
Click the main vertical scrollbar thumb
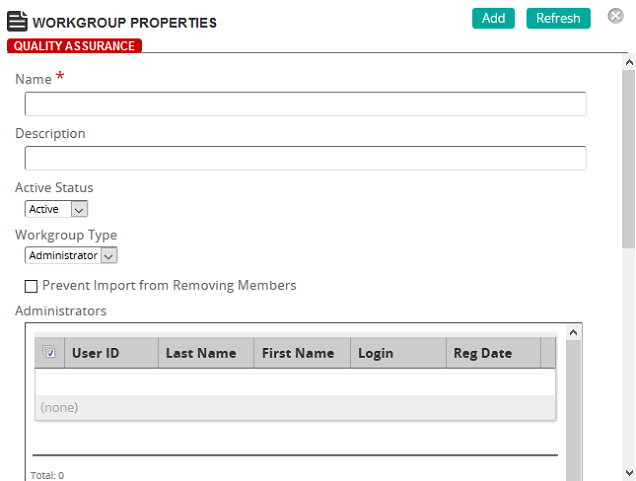click(629, 159)
